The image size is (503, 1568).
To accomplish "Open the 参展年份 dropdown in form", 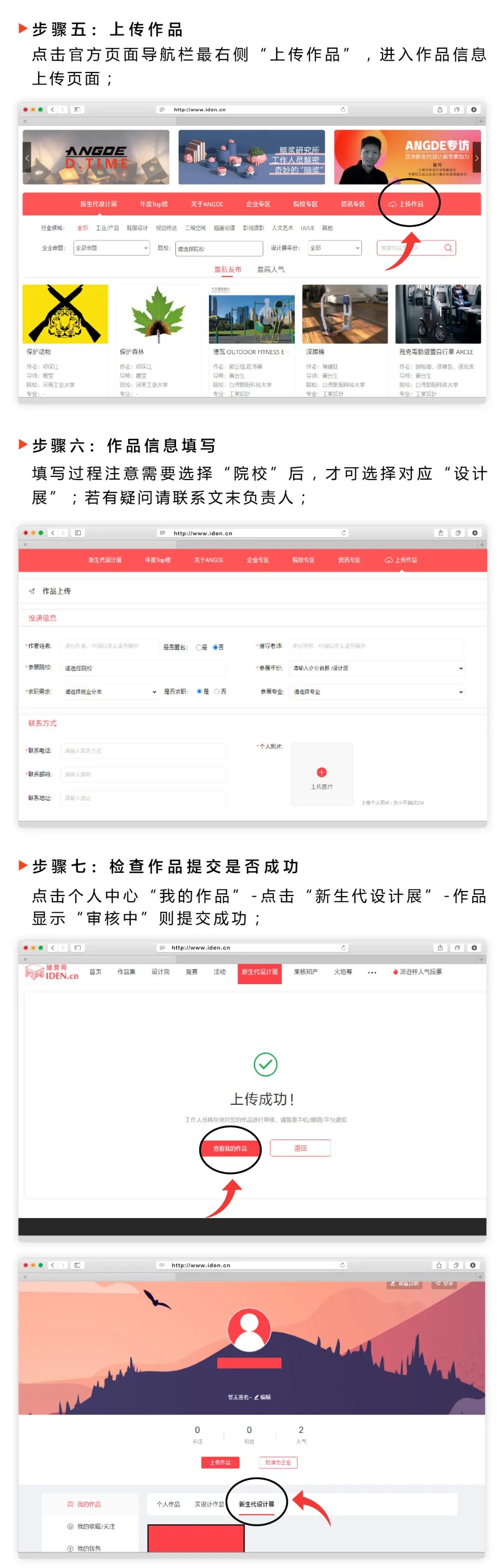I will 376,668.
